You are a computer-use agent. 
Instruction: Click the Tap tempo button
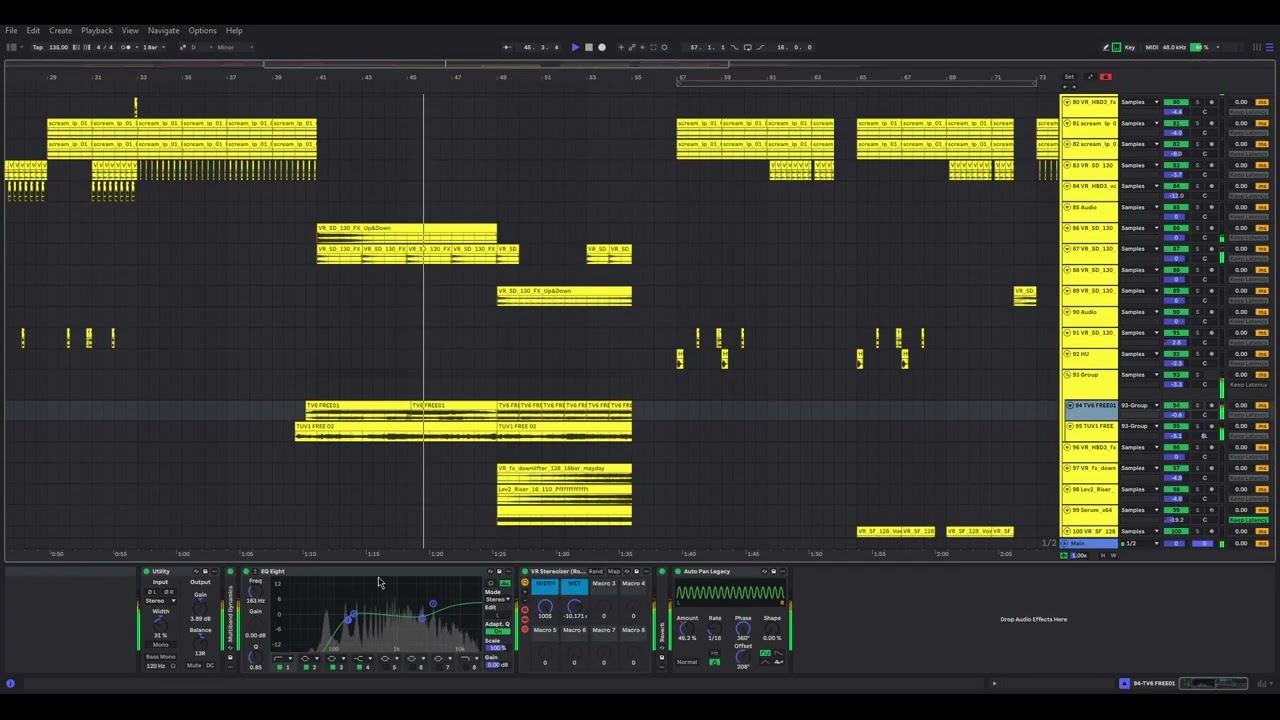pos(38,47)
